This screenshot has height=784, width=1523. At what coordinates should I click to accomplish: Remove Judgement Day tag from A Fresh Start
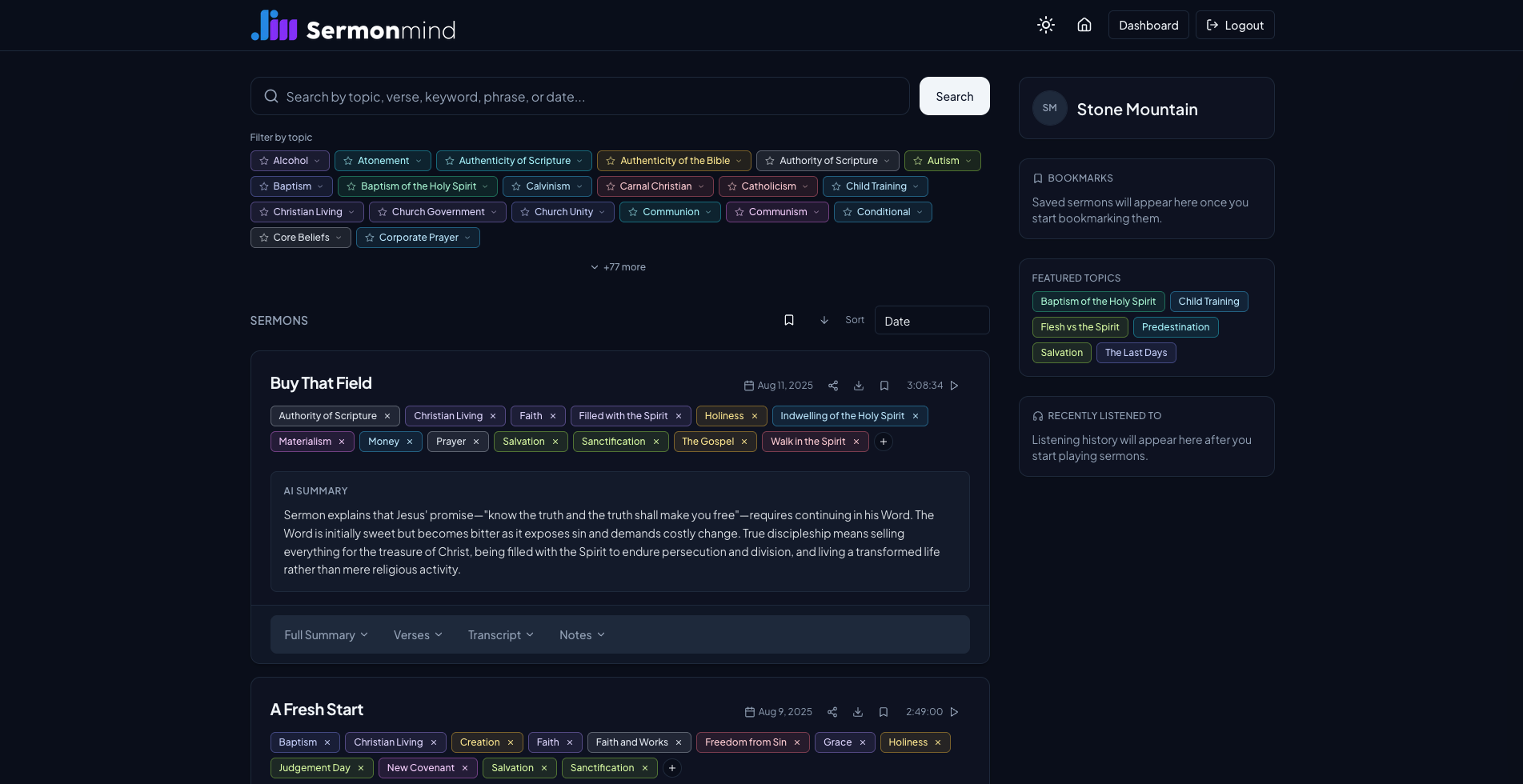361,768
